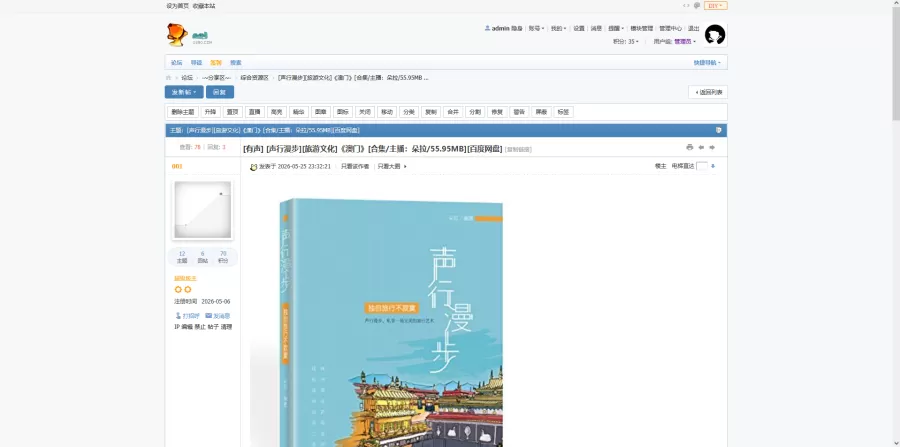900x447 pixels.
Task: Go to next thread arrow icon
Action: click(x=712, y=147)
